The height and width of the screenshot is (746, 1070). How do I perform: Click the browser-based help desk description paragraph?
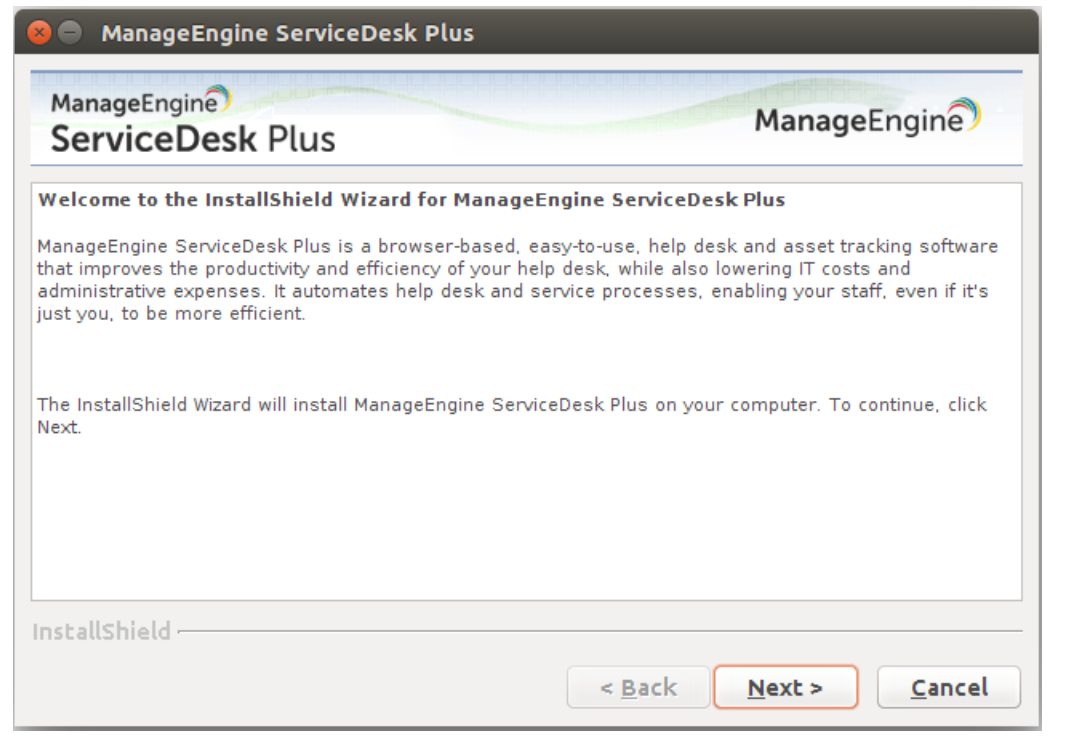pos(517,279)
